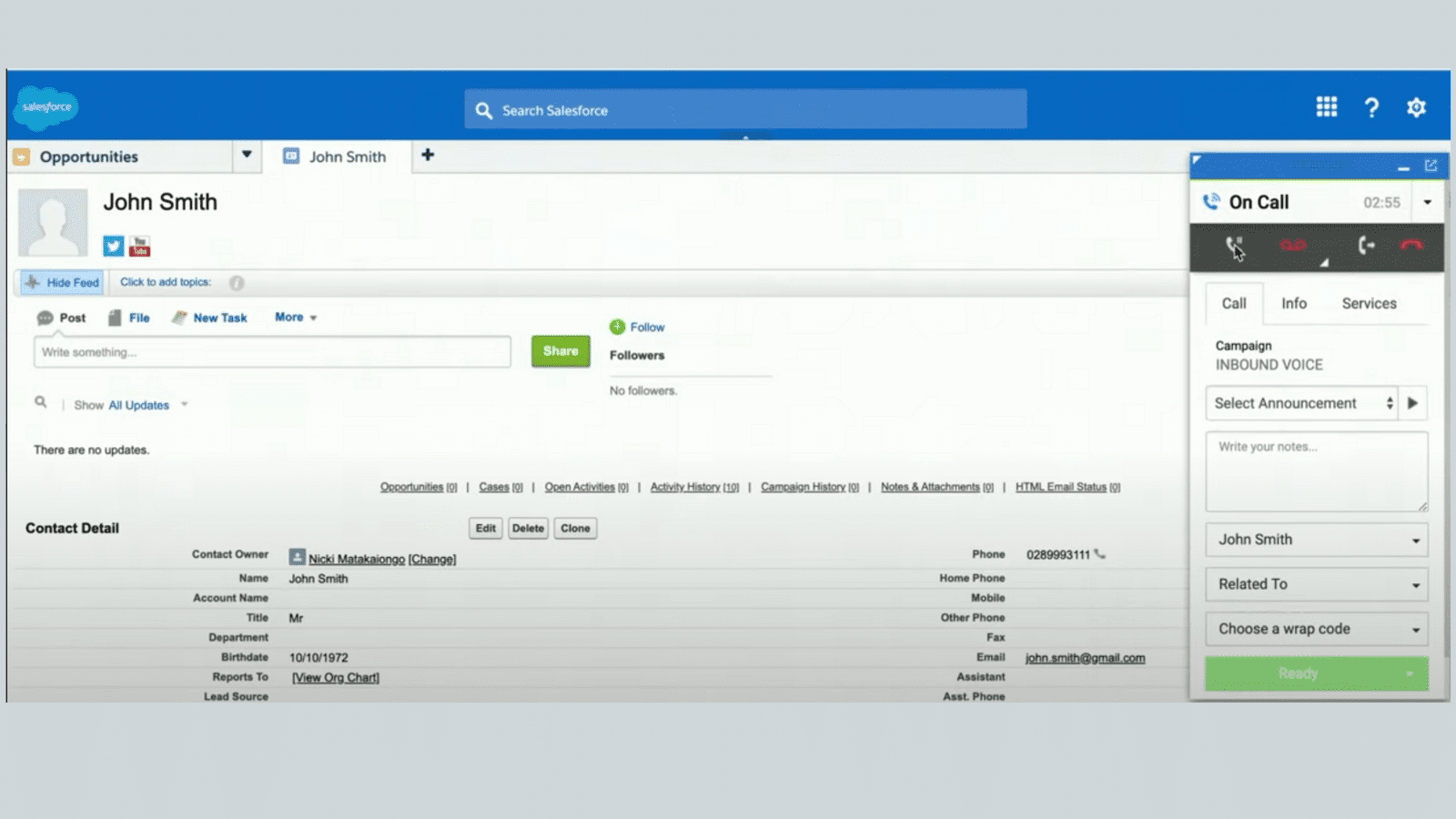
Task: Switch to the Call tab
Action: coord(1234,304)
